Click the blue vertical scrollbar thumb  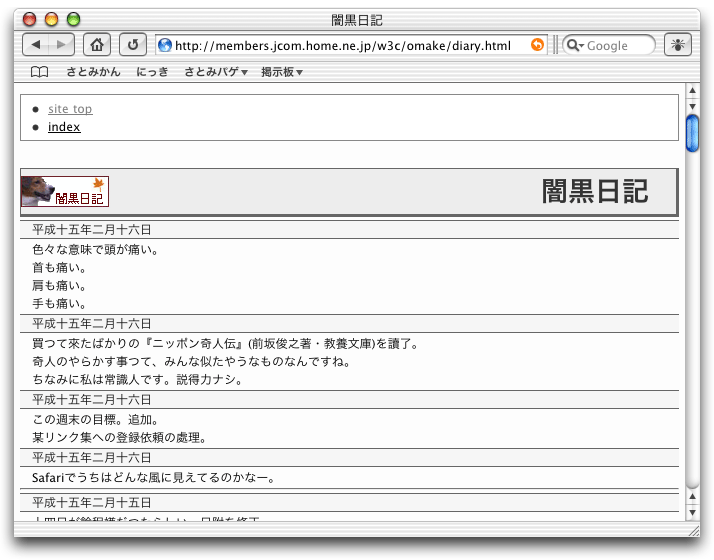tap(692, 133)
